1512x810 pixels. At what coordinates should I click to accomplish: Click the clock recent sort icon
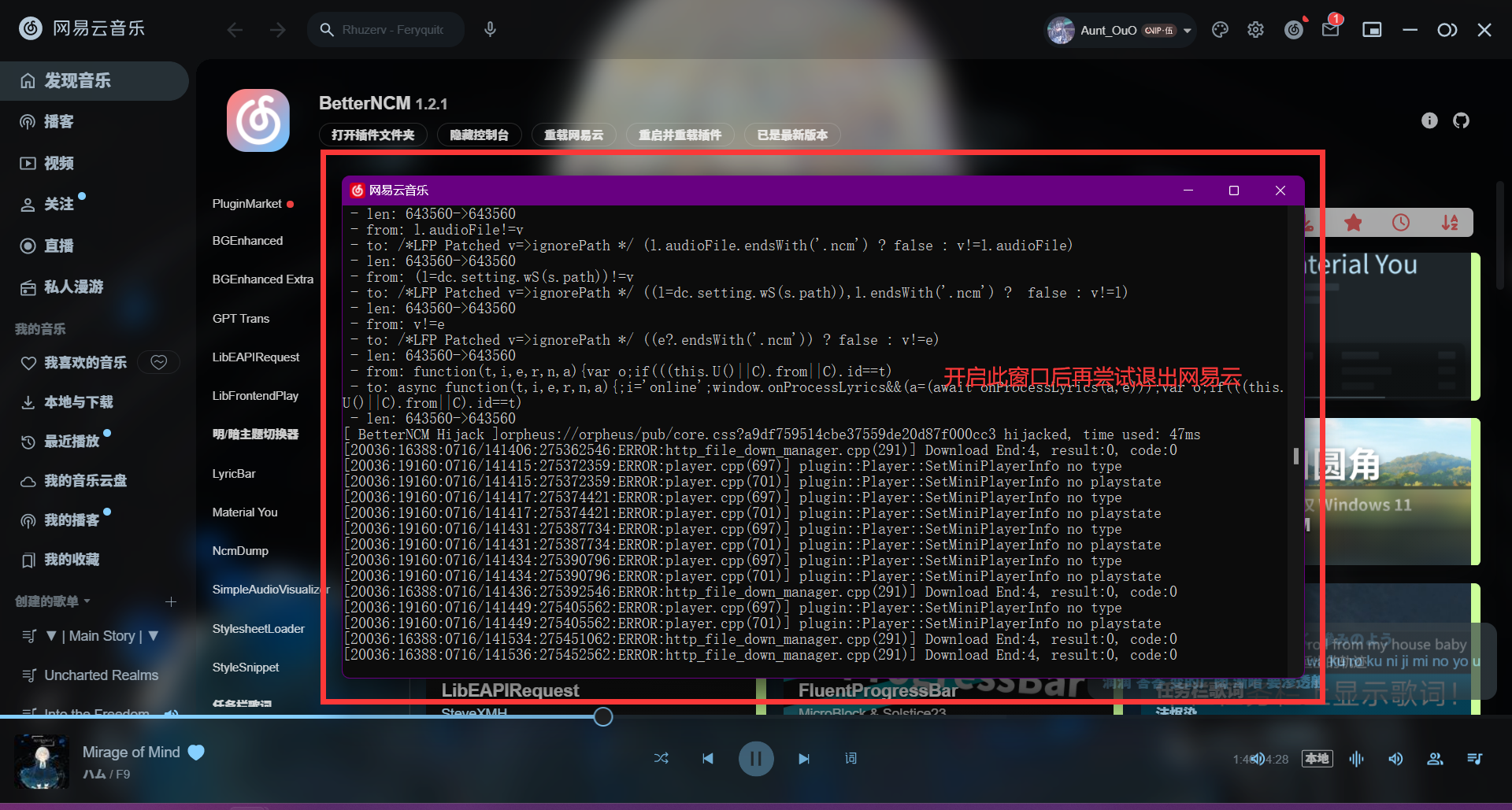tap(1400, 223)
